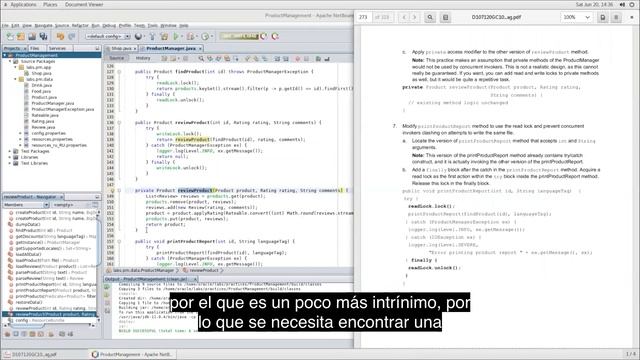Expand the config.properties node
The image size is (640, 360).
pos(21,133)
